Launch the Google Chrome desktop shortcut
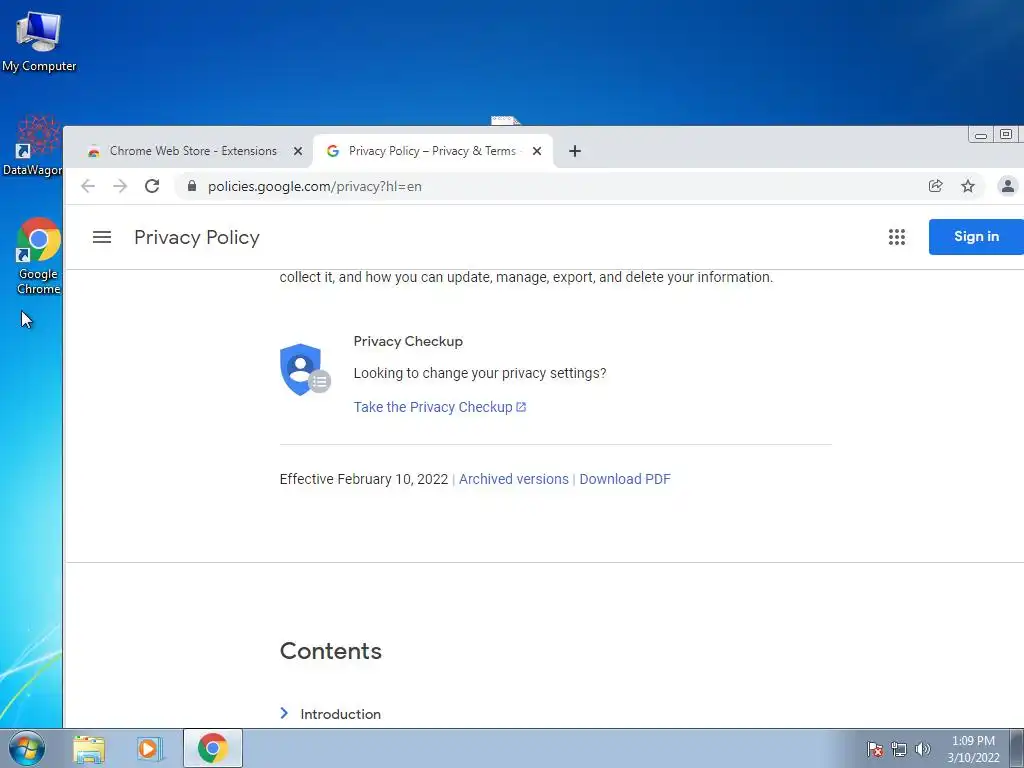The image size is (1024, 768). [x=39, y=256]
